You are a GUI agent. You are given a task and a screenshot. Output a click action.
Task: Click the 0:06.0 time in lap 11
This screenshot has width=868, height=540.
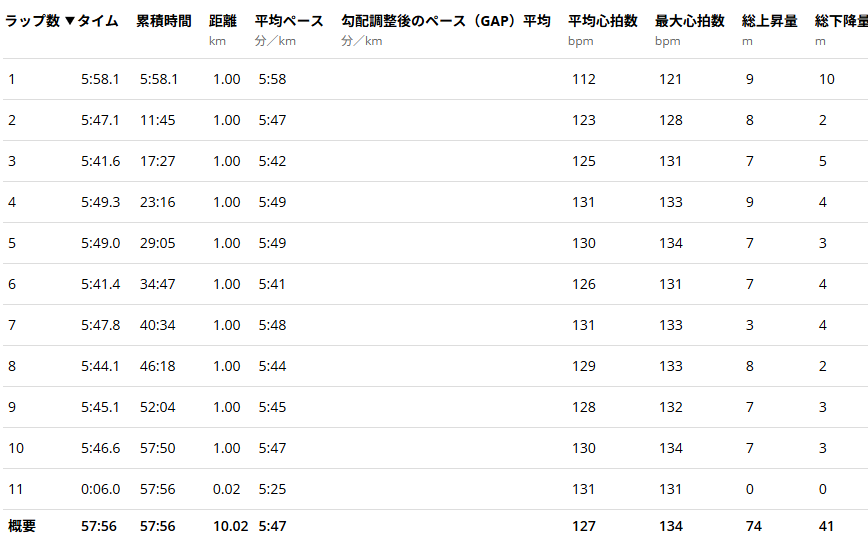point(100,490)
